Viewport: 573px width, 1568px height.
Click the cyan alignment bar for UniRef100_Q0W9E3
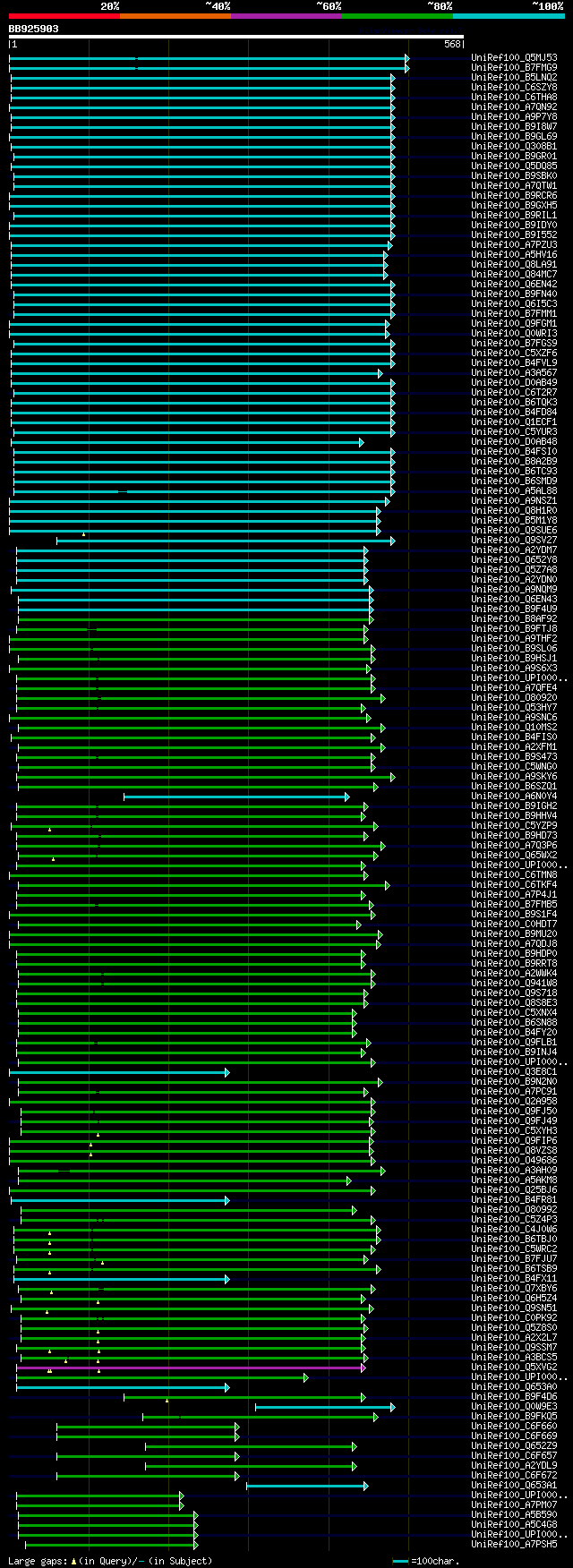click(x=325, y=1407)
